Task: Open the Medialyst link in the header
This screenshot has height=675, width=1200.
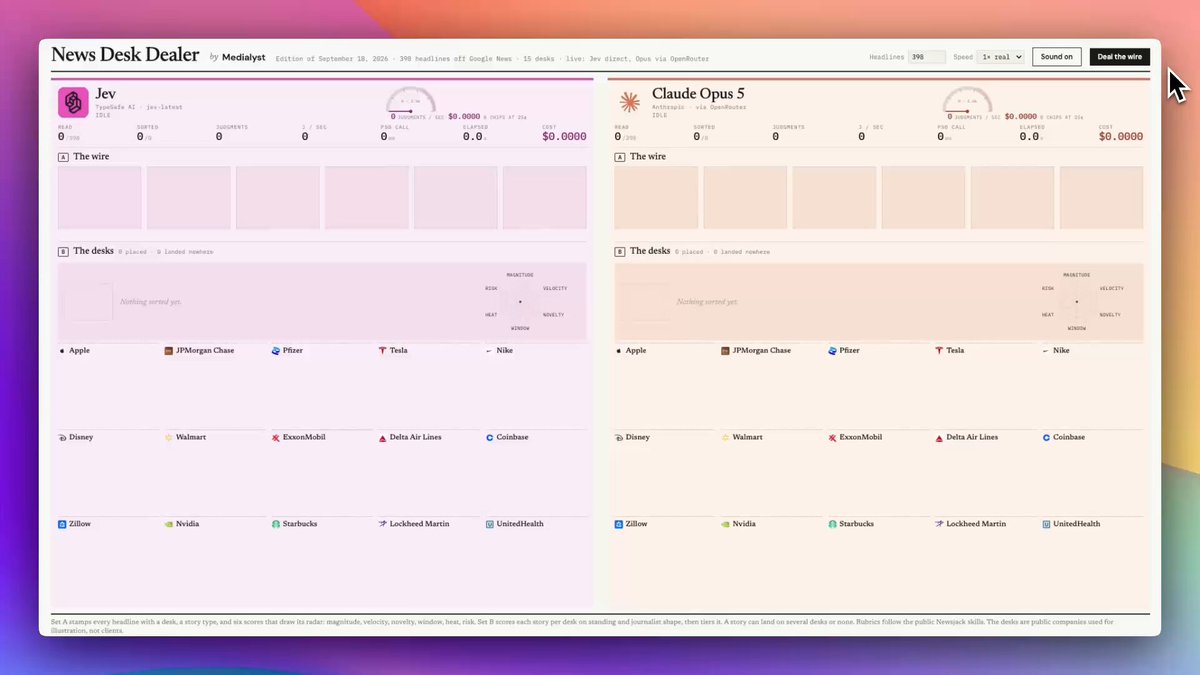Action: [x=243, y=57]
